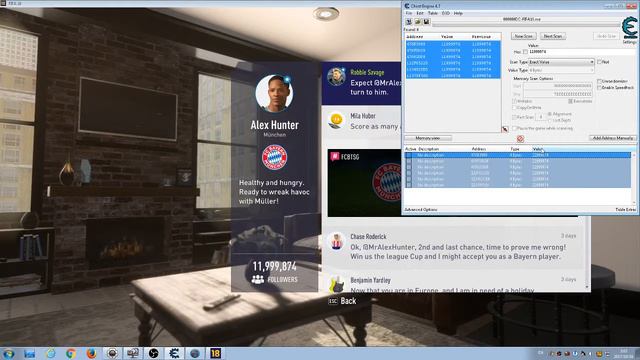Click the Fast Scan alignment value field
The width and height of the screenshot is (640, 360).
541,117
